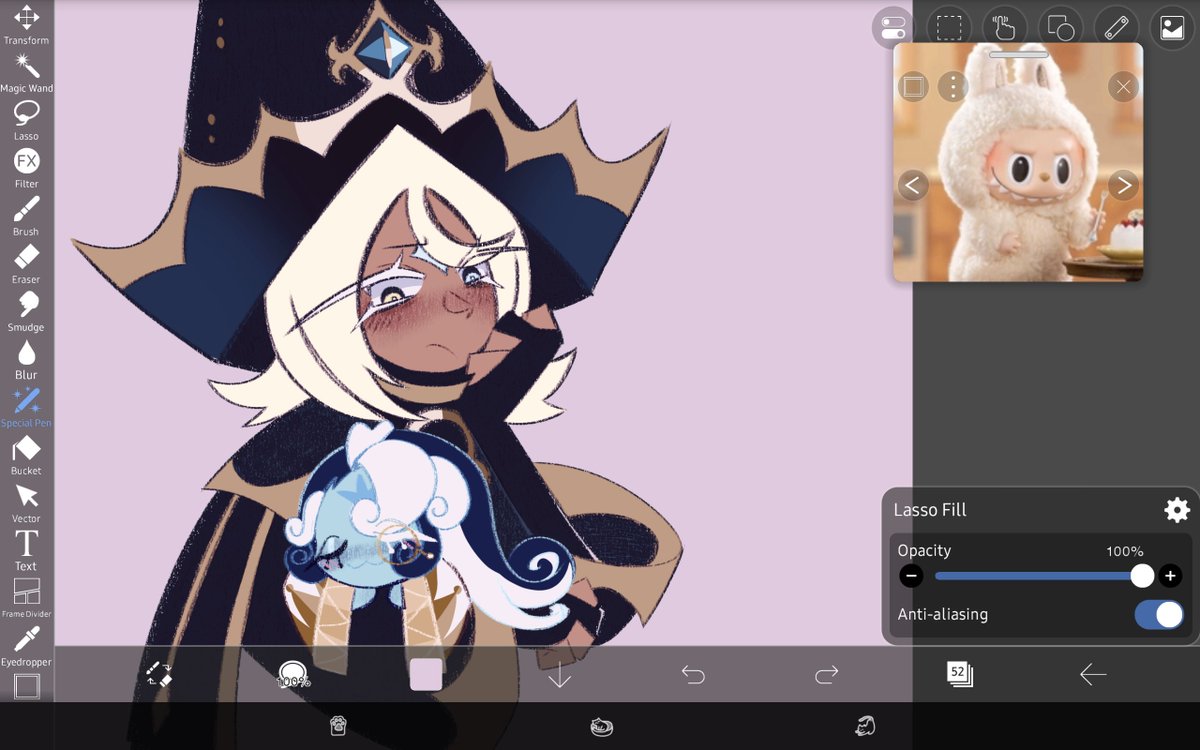
Task: Open the current color swatch
Action: pyautogui.click(x=426, y=674)
